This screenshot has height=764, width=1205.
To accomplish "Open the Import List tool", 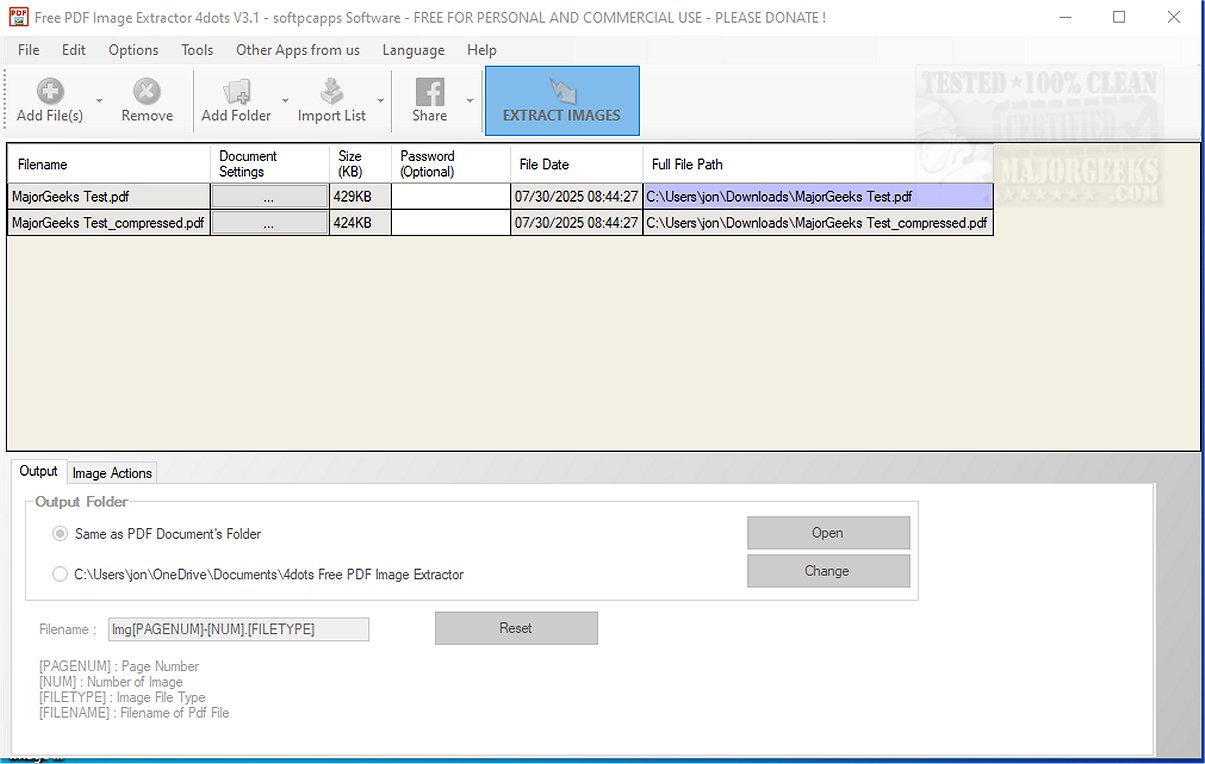I will [330, 90].
